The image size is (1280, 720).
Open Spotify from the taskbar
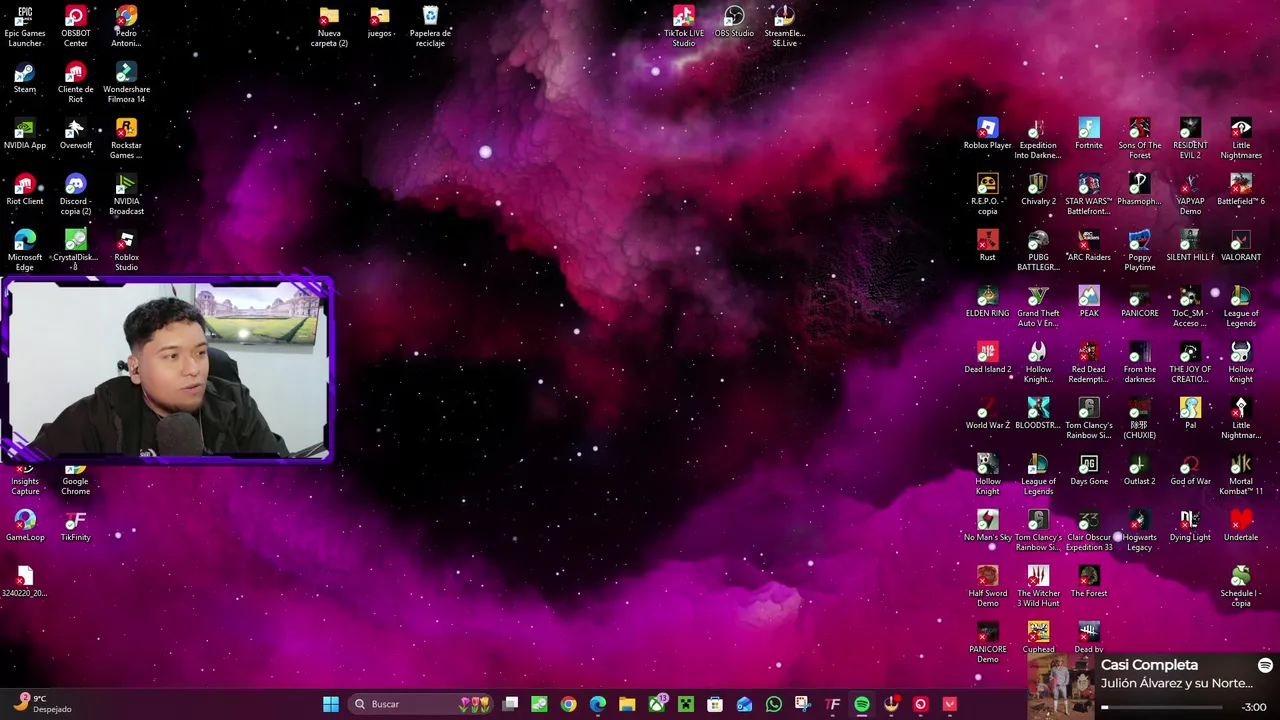pyautogui.click(x=862, y=704)
